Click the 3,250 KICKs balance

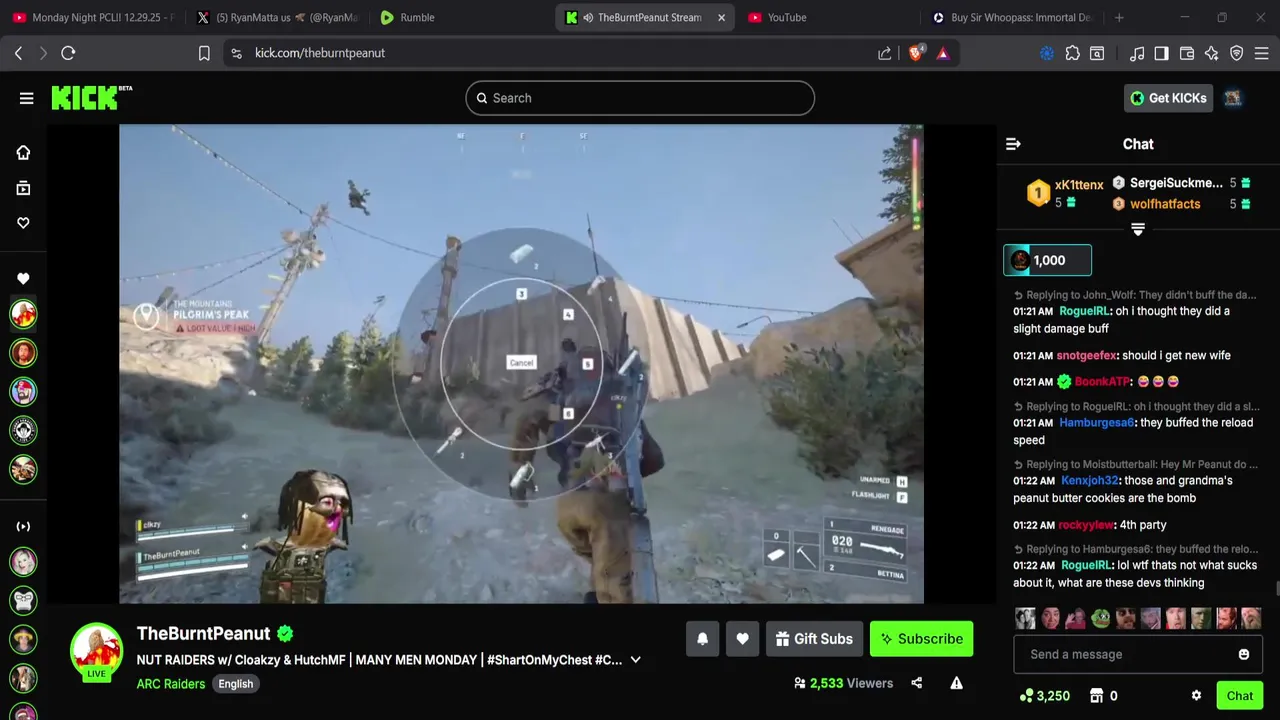click(x=1044, y=696)
